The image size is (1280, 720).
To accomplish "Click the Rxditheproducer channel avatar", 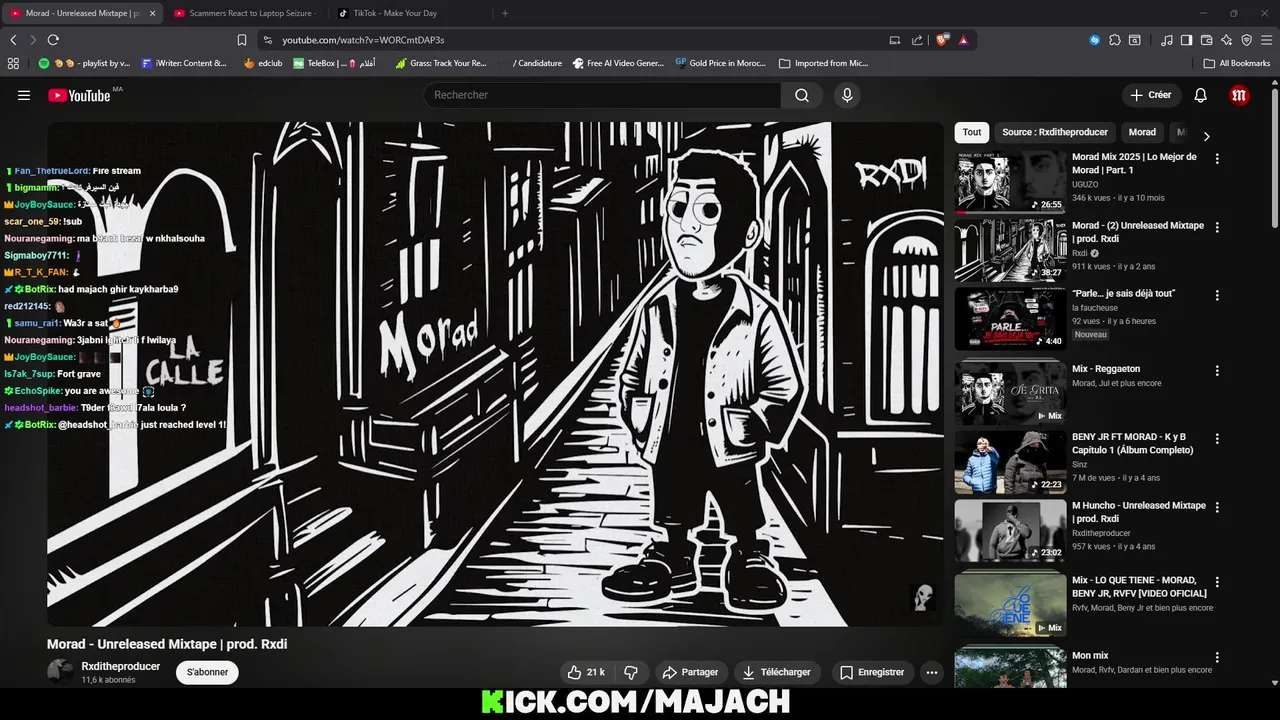I will pos(60,672).
